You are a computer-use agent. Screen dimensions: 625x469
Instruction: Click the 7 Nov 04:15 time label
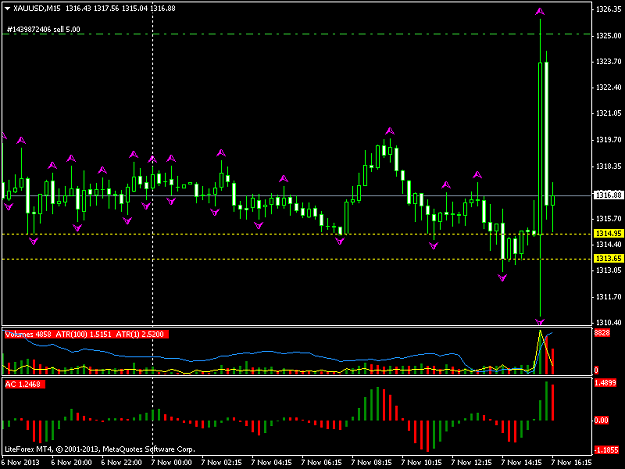click(271, 462)
